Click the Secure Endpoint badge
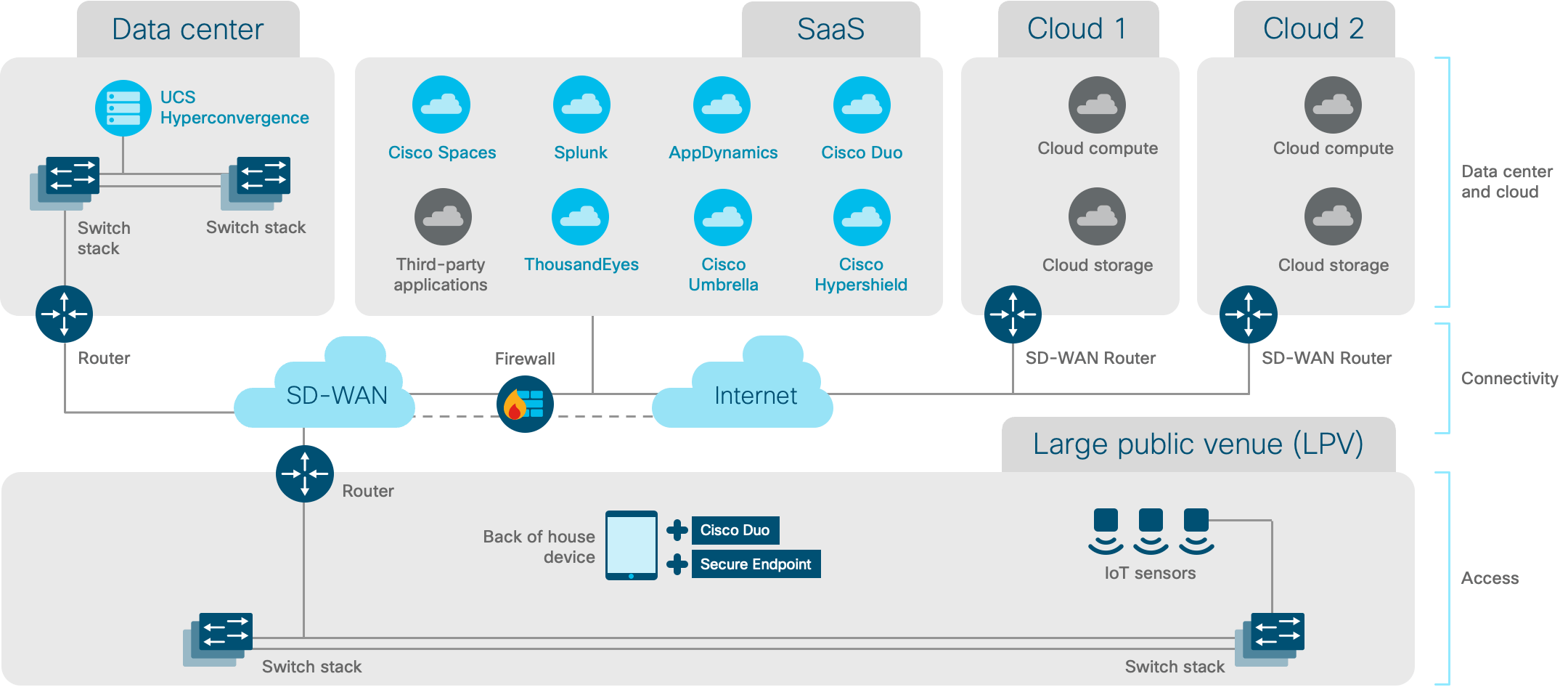Screen dimensions: 1568x687 756,564
